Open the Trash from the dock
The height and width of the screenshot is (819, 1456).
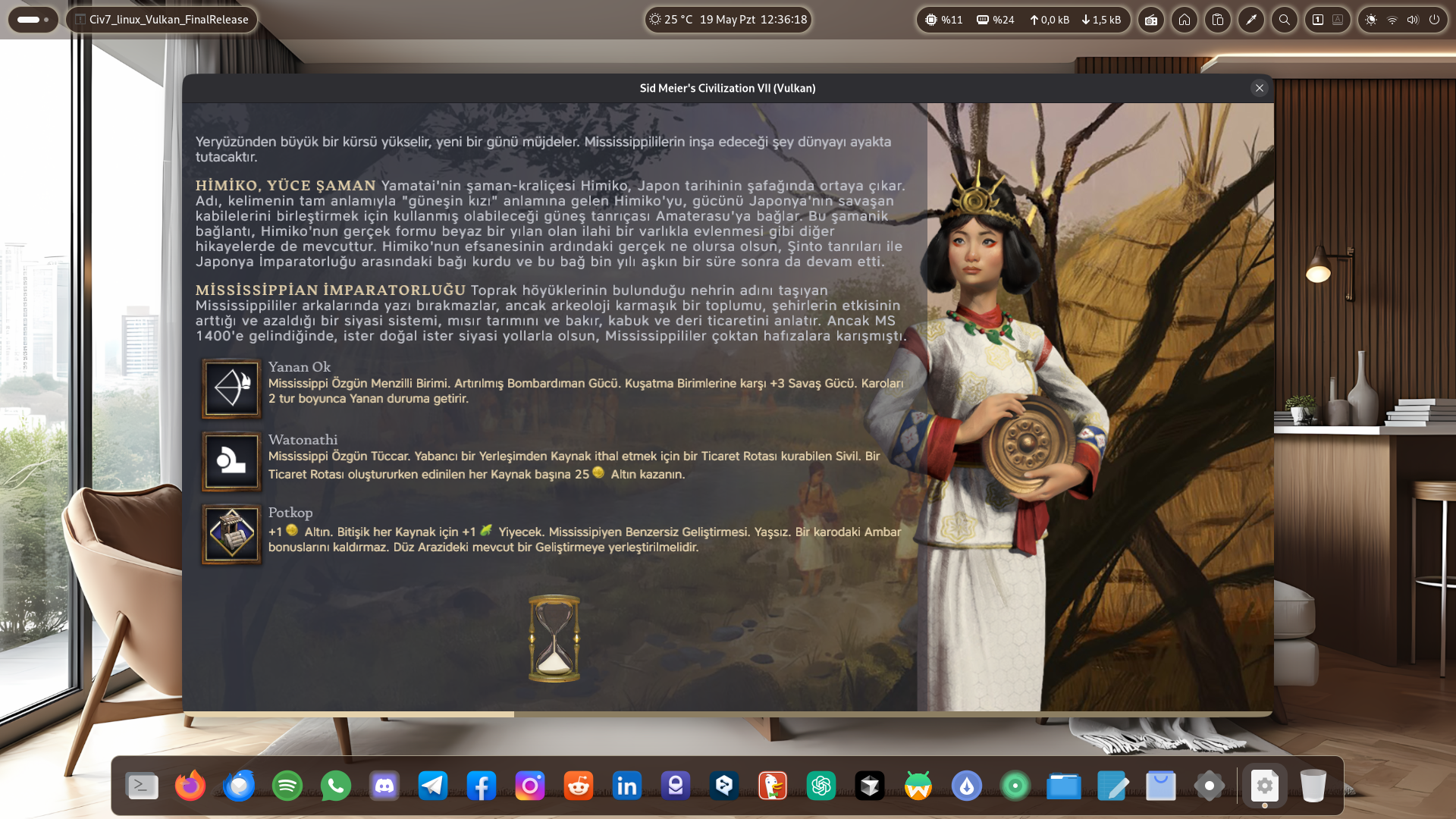[x=1313, y=786]
